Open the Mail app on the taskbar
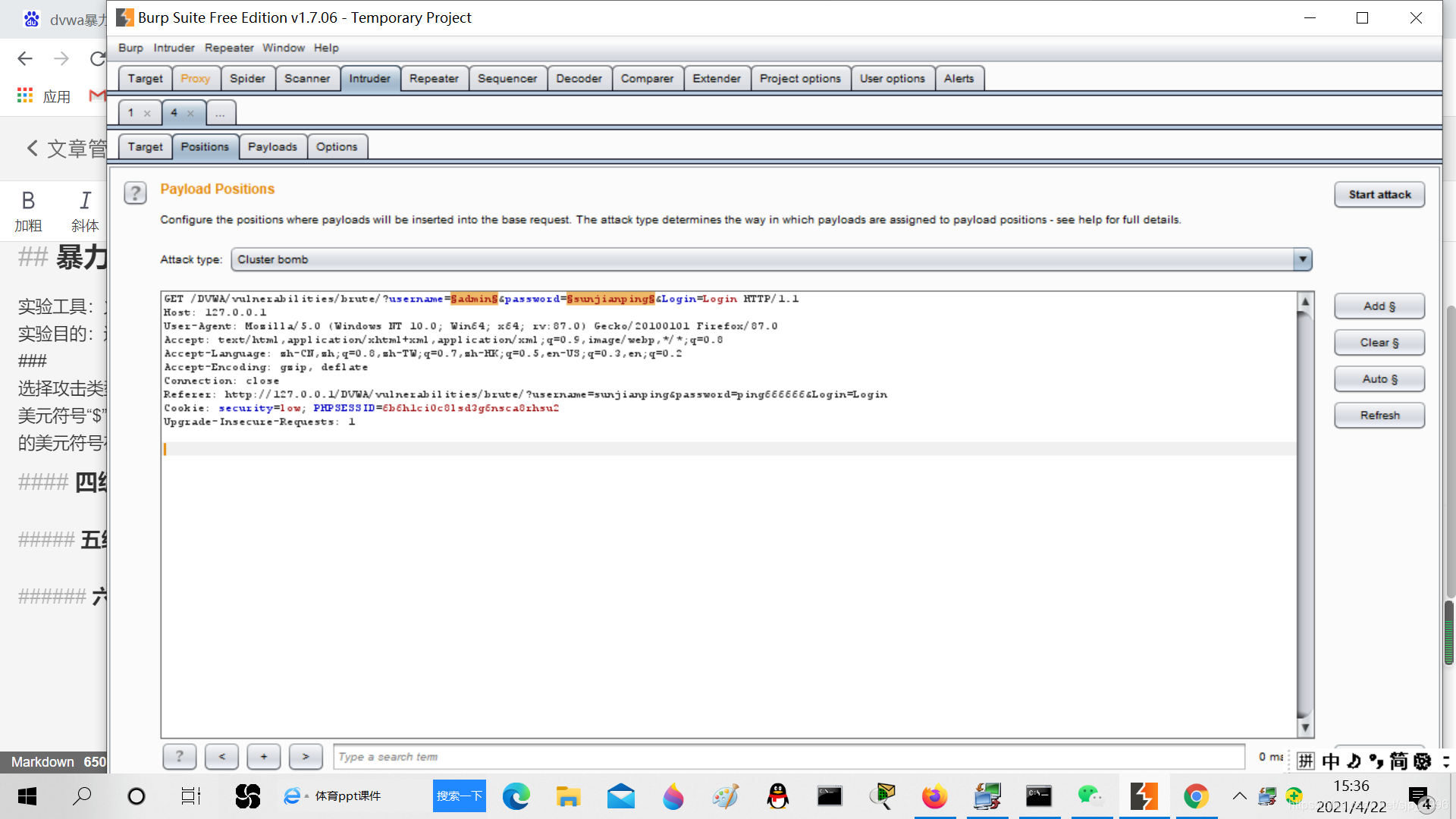 click(x=621, y=796)
